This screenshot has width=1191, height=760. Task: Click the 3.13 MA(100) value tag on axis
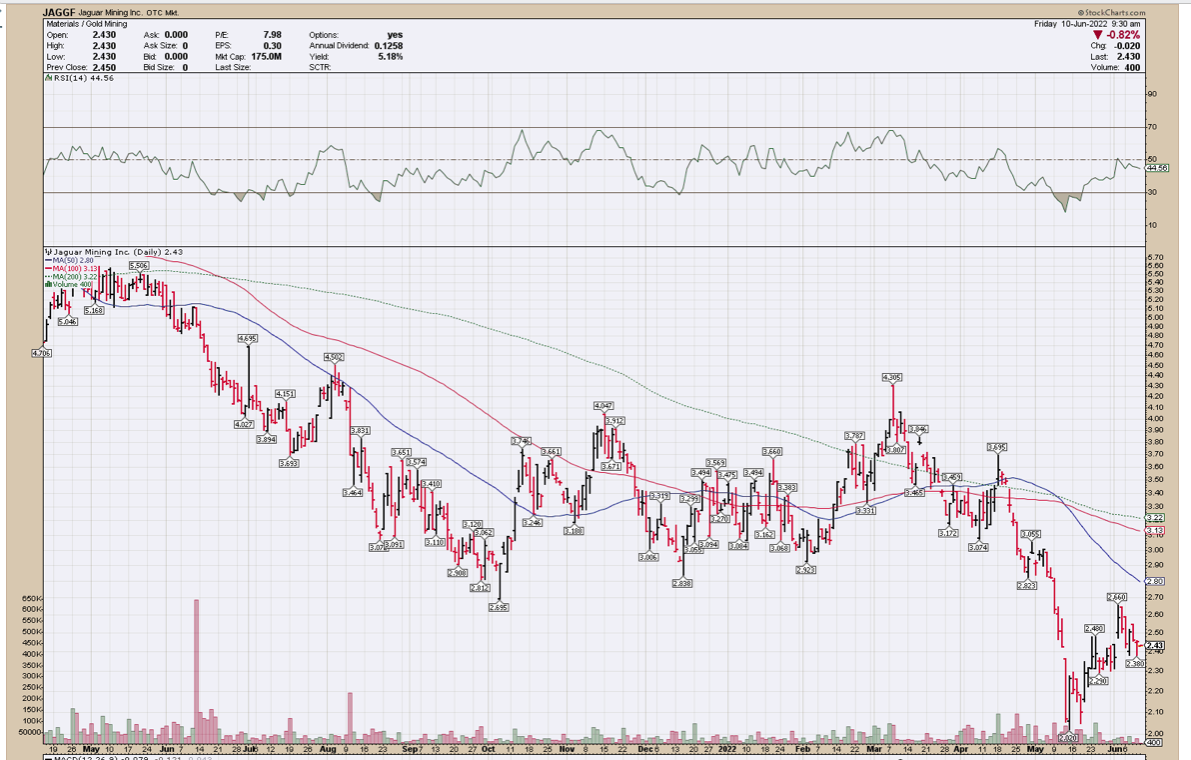point(1155,531)
